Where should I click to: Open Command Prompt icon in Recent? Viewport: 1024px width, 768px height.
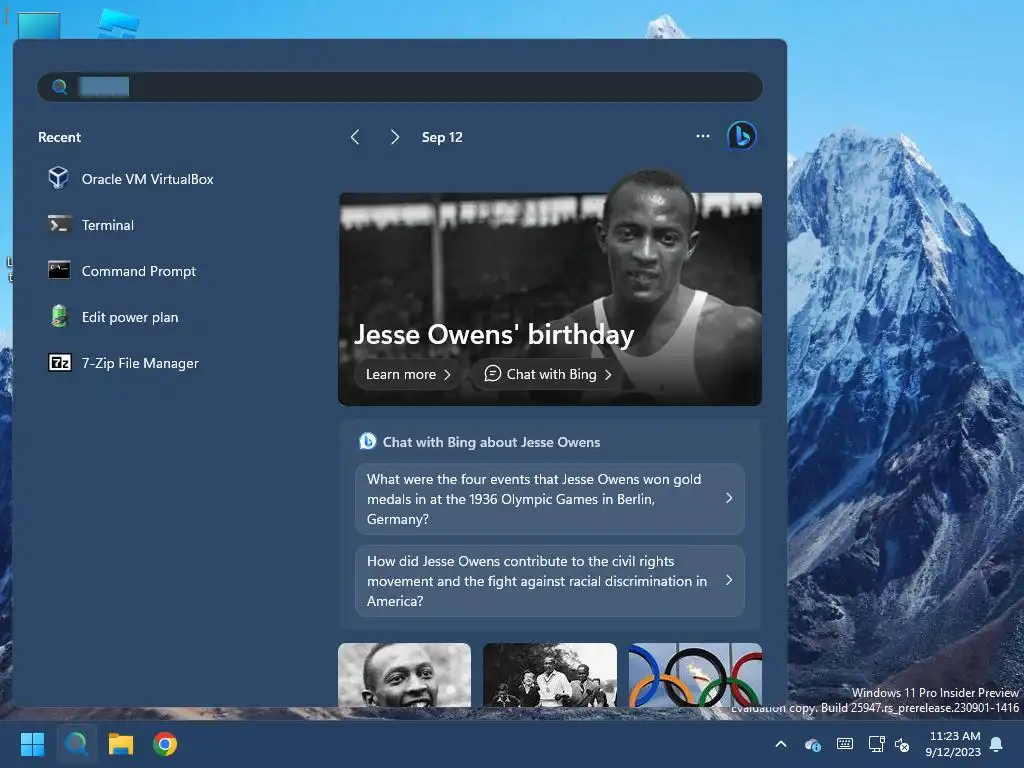[59, 270]
